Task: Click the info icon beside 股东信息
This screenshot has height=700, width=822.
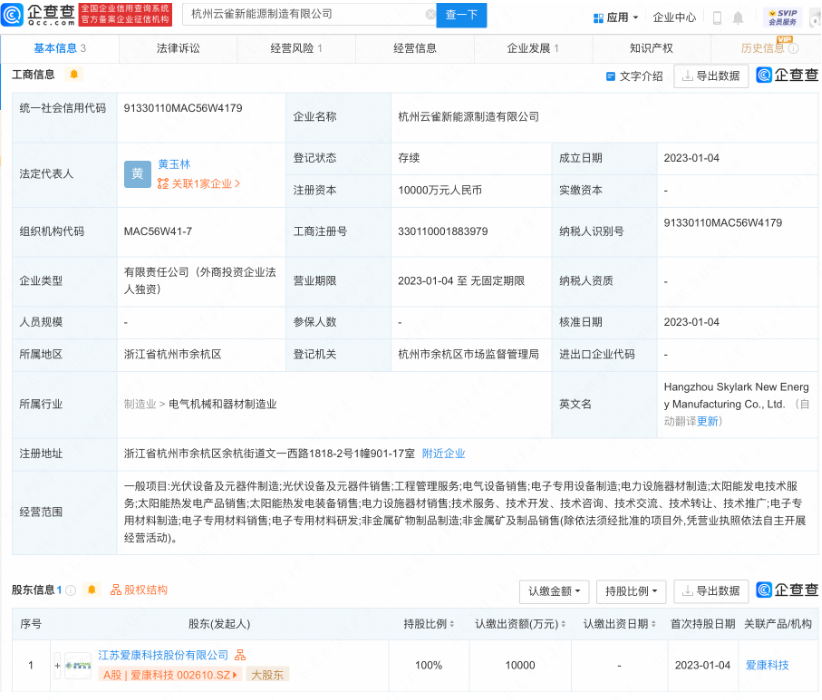Action: click(x=69, y=590)
